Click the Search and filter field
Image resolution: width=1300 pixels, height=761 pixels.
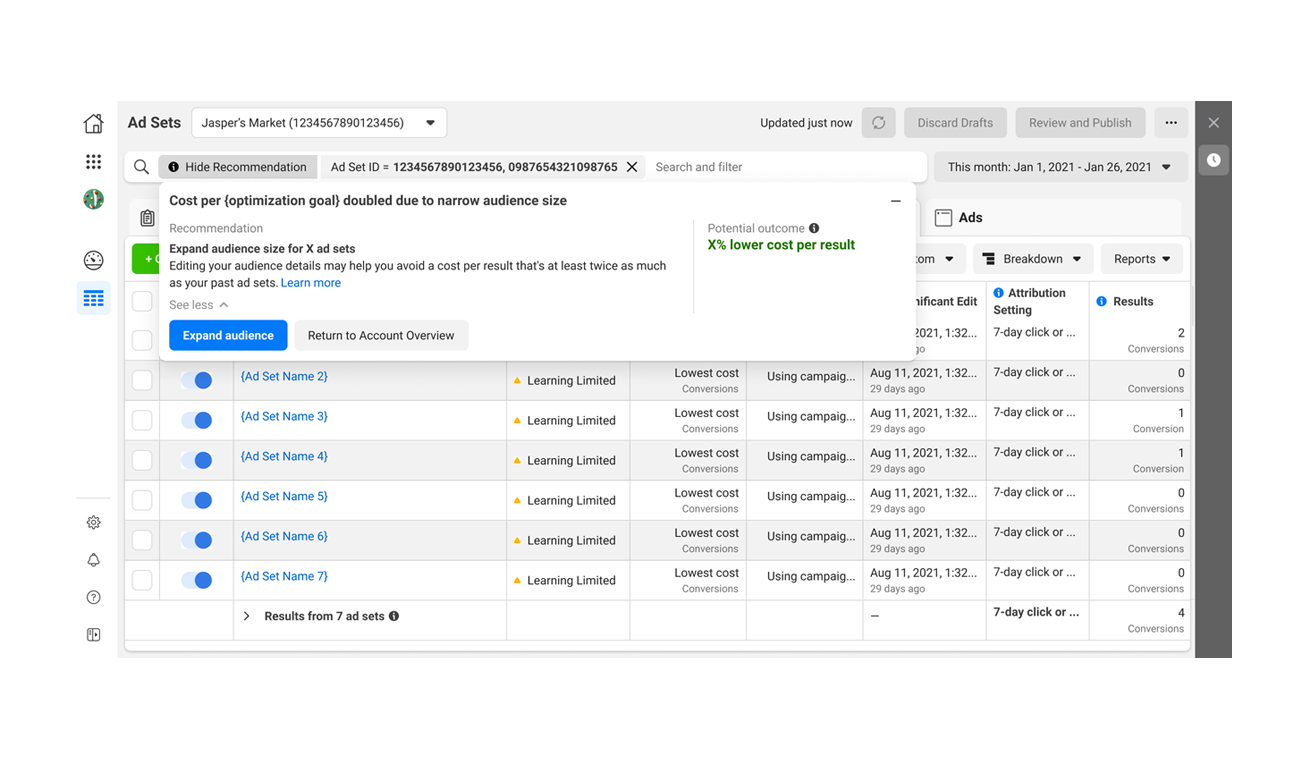coord(785,167)
